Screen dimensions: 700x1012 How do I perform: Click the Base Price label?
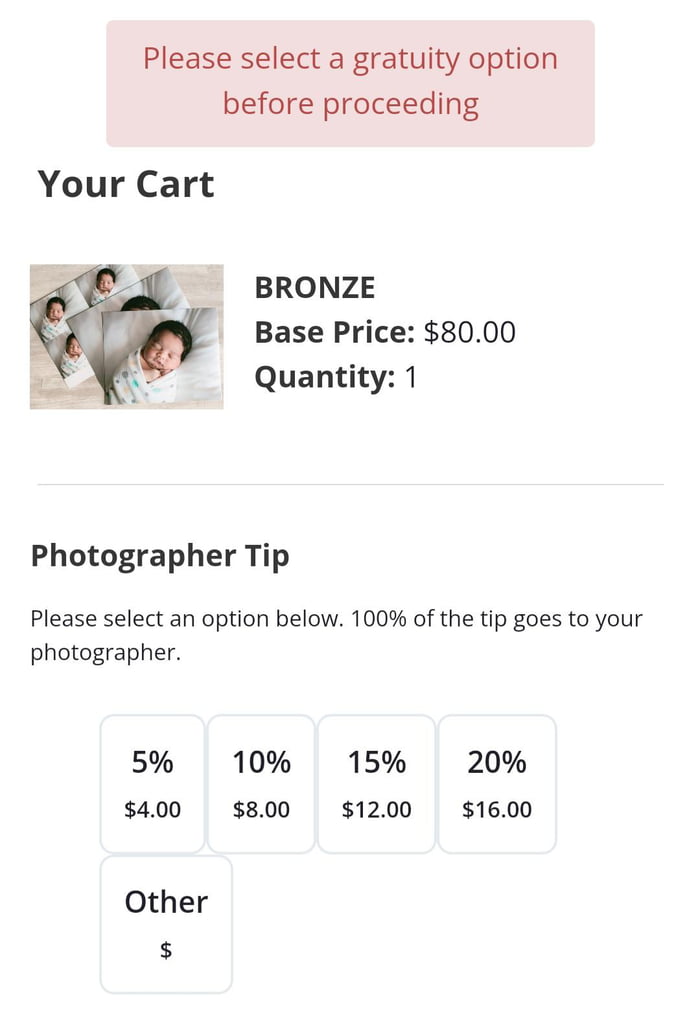pyautogui.click(x=334, y=332)
